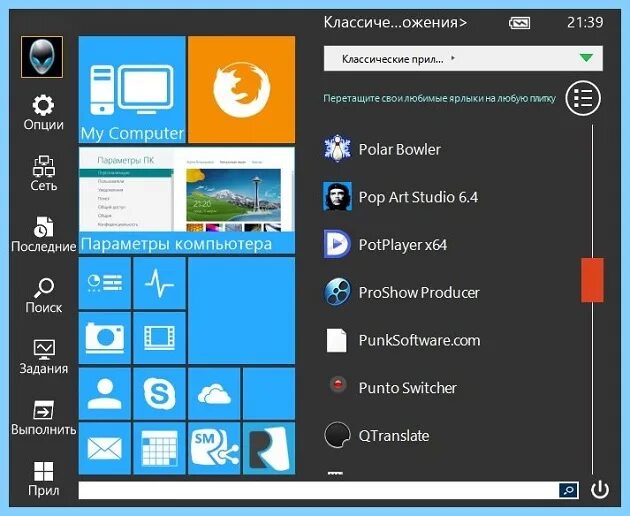Open the Mail envelope tile
The height and width of the screenshot is (516, 630).
105,448
